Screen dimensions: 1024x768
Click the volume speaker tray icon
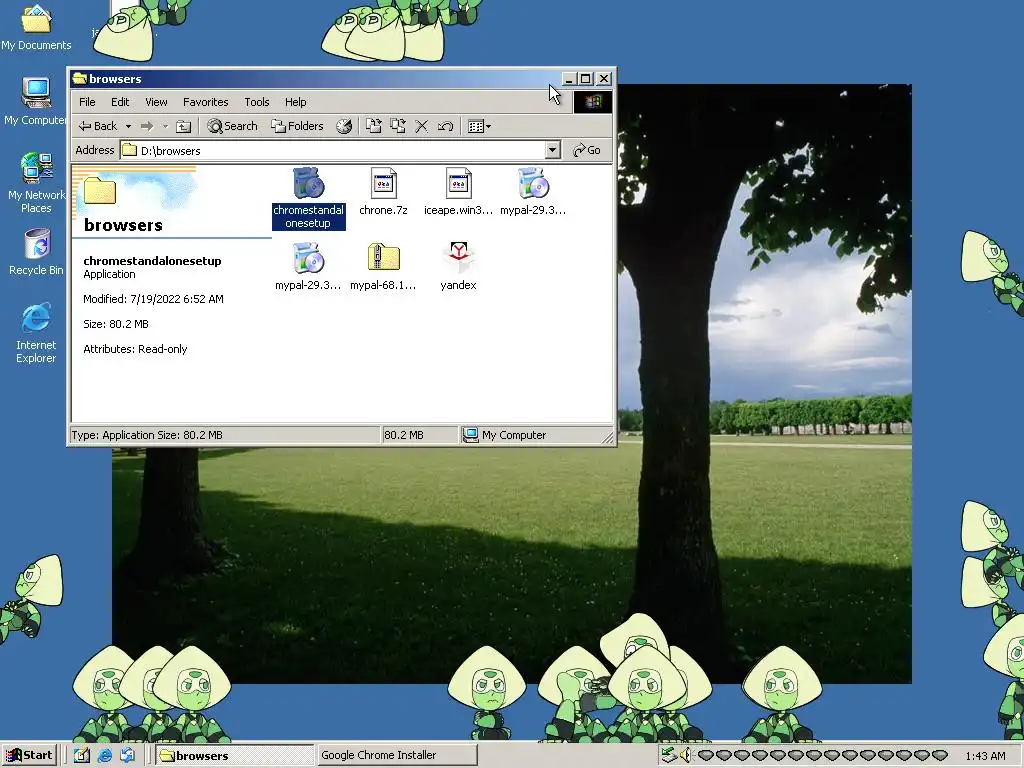[x=685, y=755]
